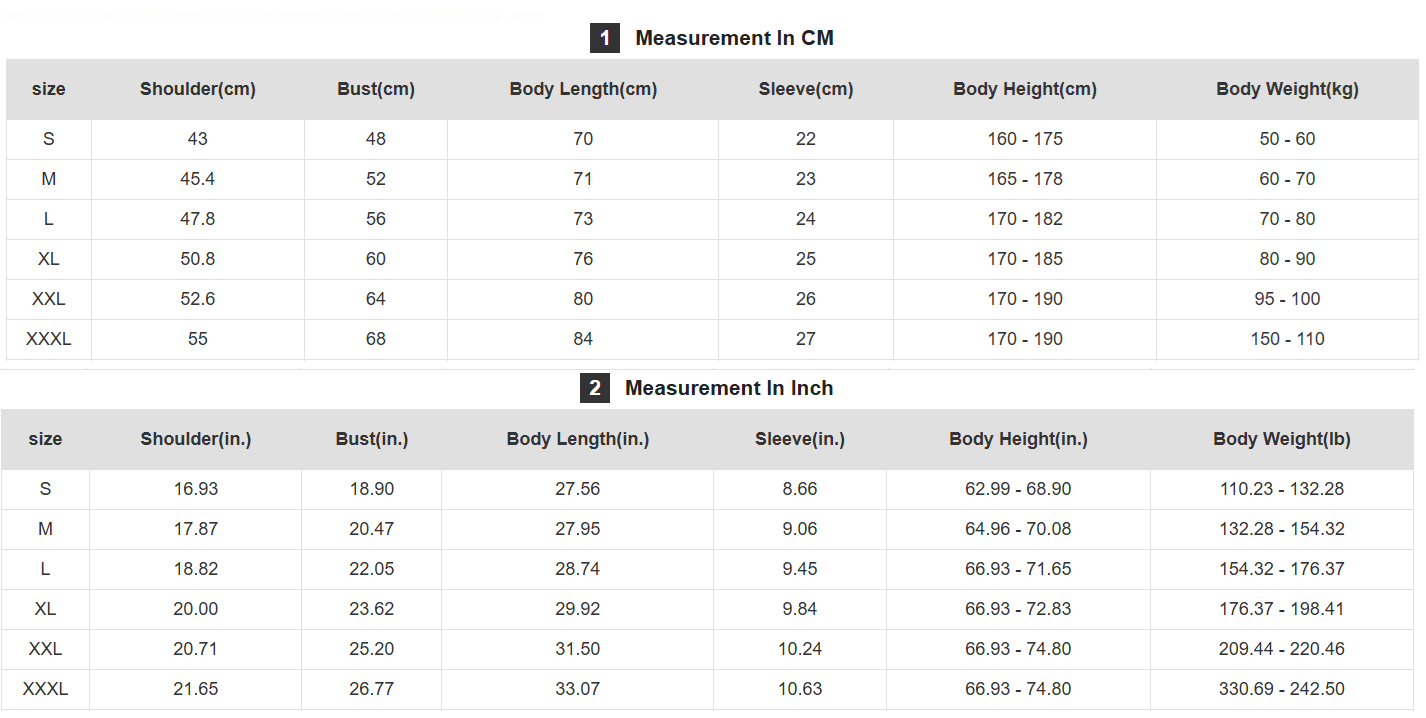Screen dimensions: 1426x718
Task: Click the Measurement In CM heading
Action: 734,38
